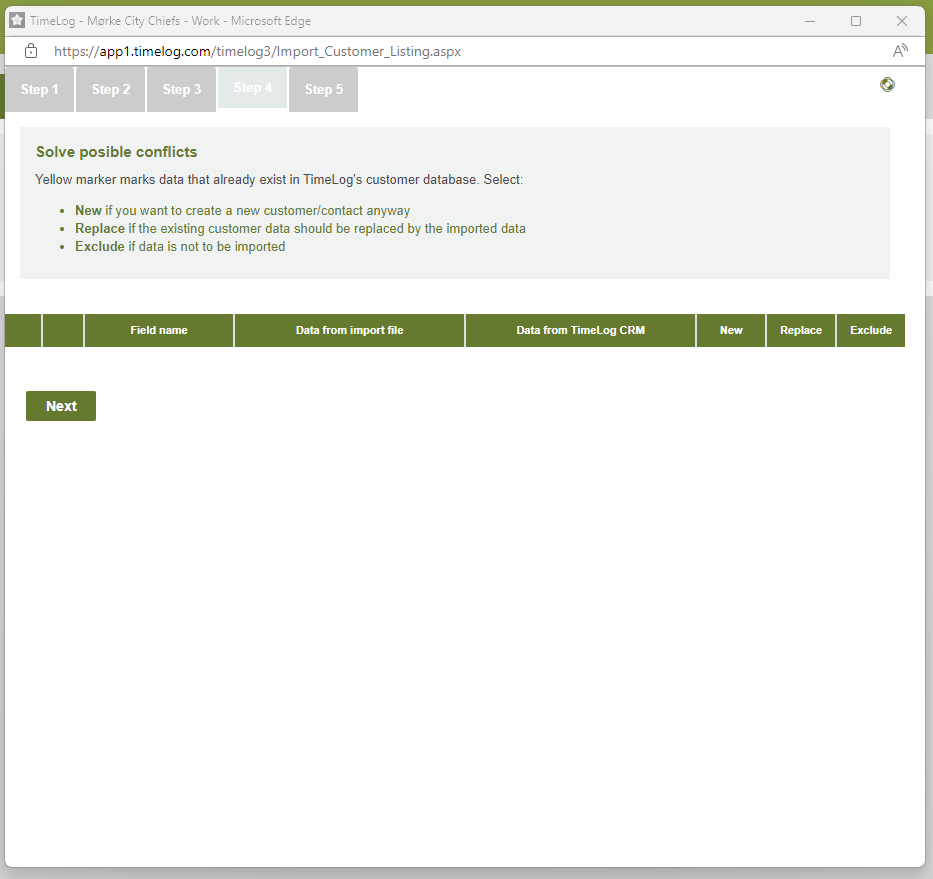
Task: View site information via the lock icon
Action: 31,51
